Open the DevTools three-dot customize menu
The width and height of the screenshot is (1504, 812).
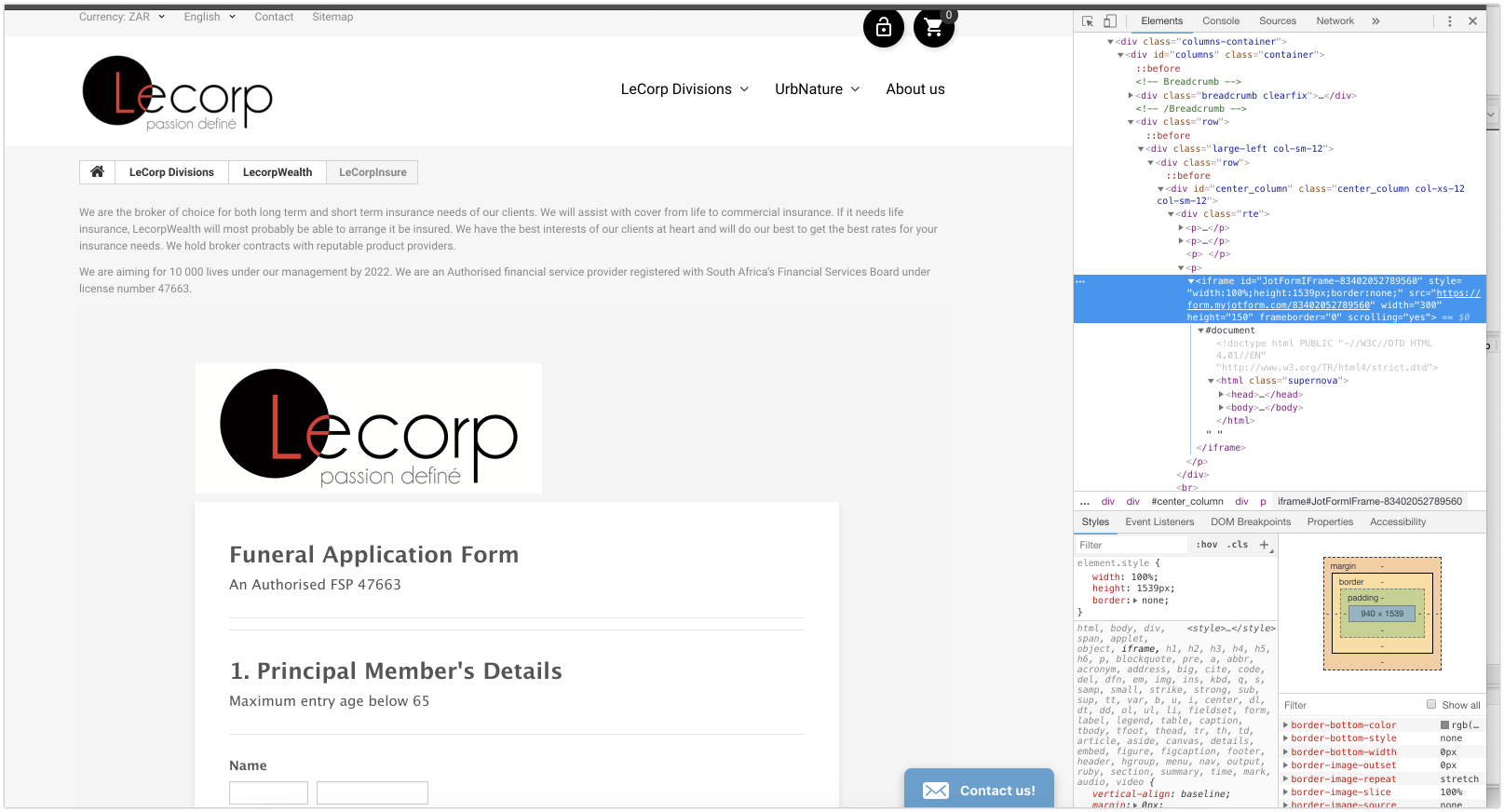1449,21
